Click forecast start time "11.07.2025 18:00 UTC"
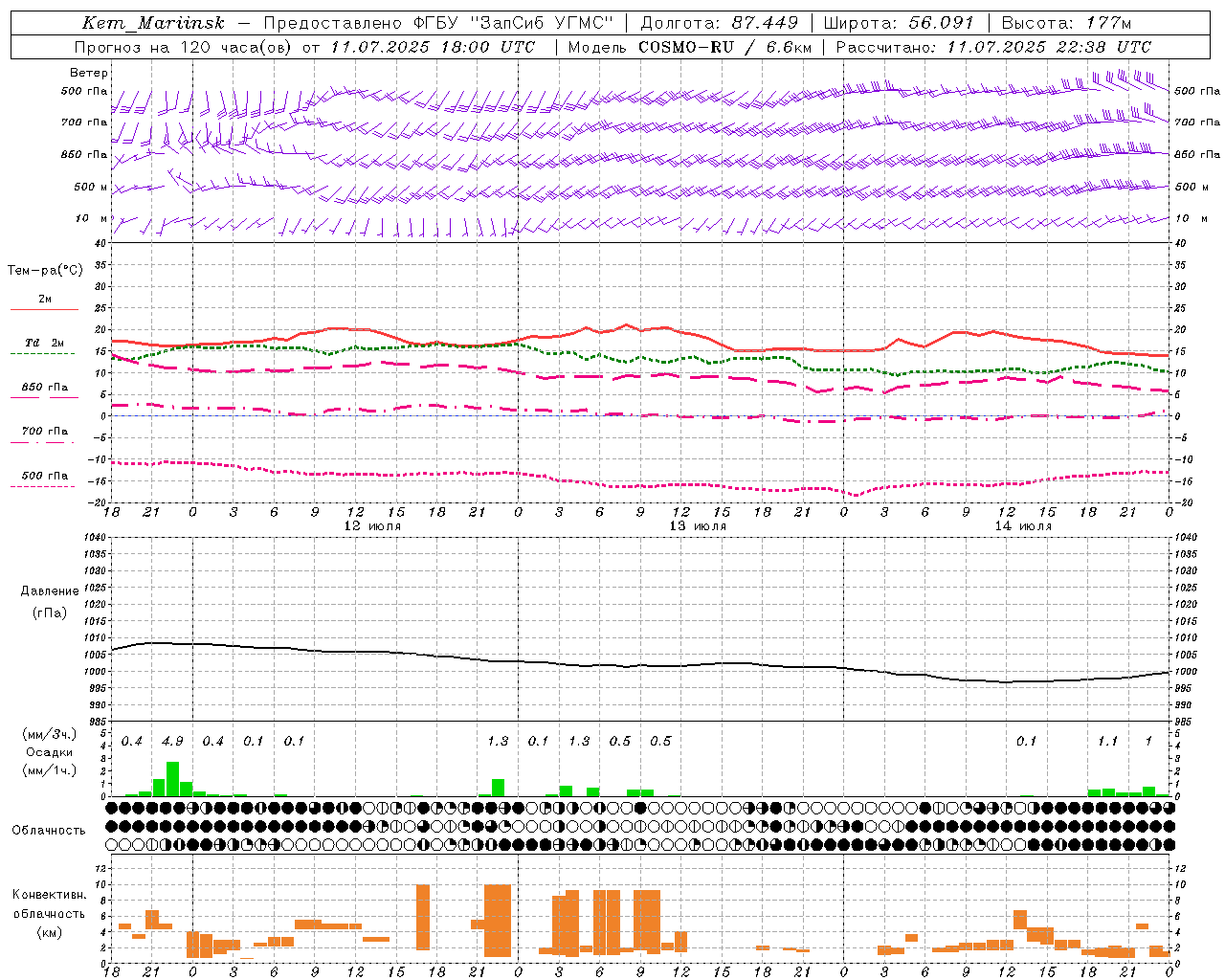 (x=433, y=47)
